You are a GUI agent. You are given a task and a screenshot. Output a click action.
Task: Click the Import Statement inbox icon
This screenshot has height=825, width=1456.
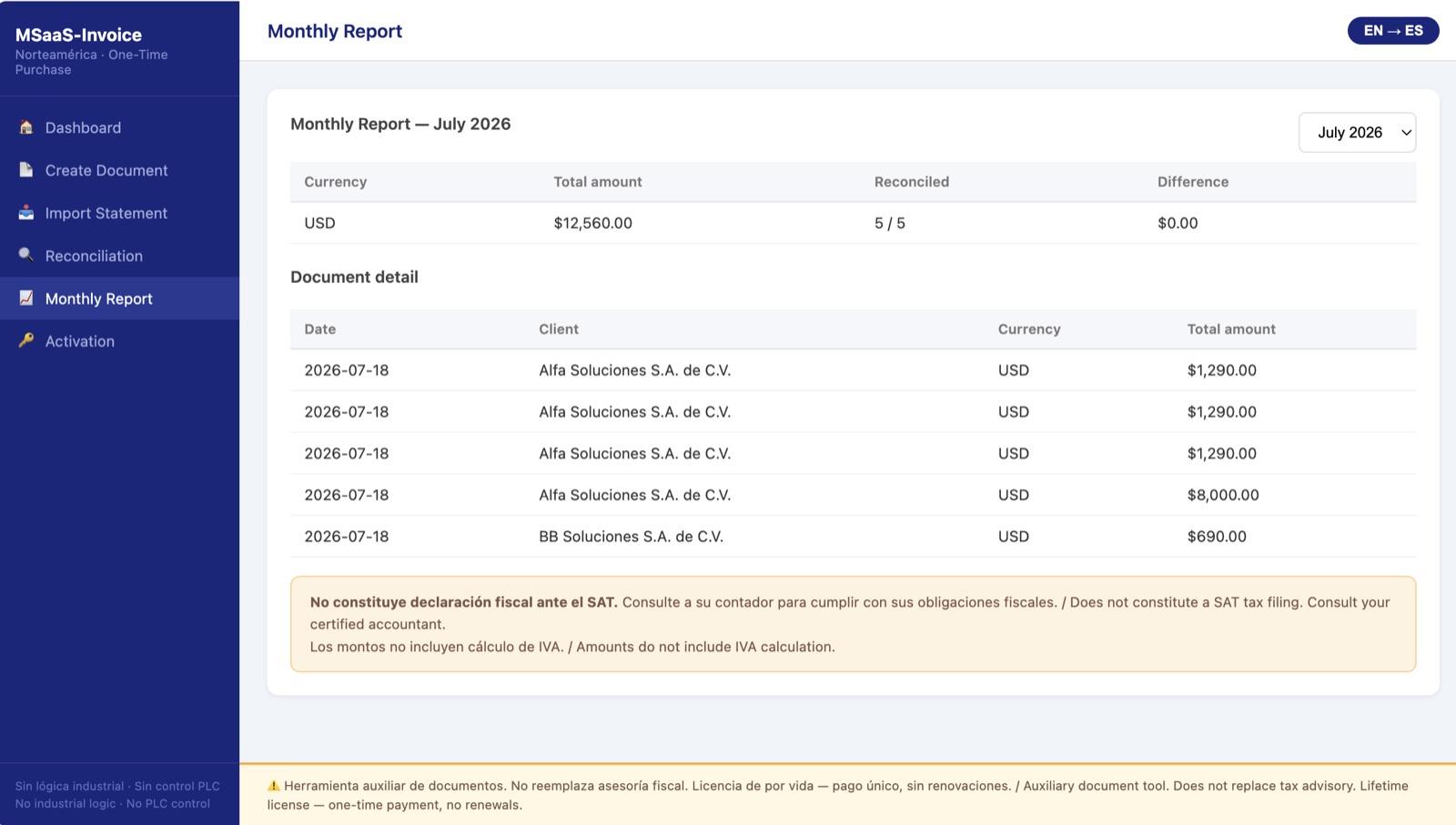coord(26,213)
